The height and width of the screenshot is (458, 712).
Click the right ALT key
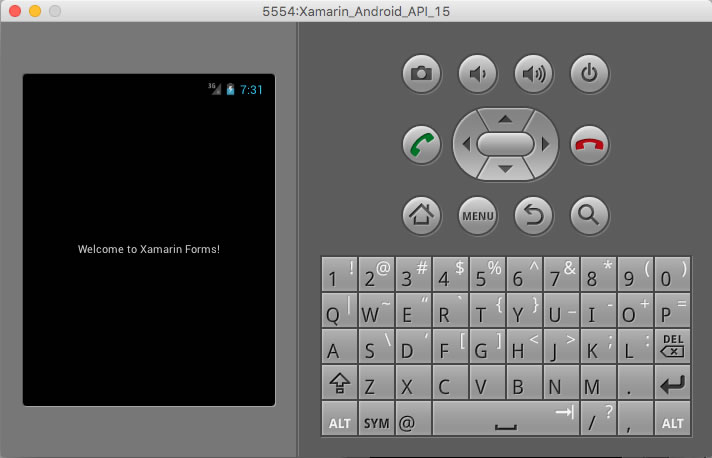pyautogui.click(x=672, y=419)
